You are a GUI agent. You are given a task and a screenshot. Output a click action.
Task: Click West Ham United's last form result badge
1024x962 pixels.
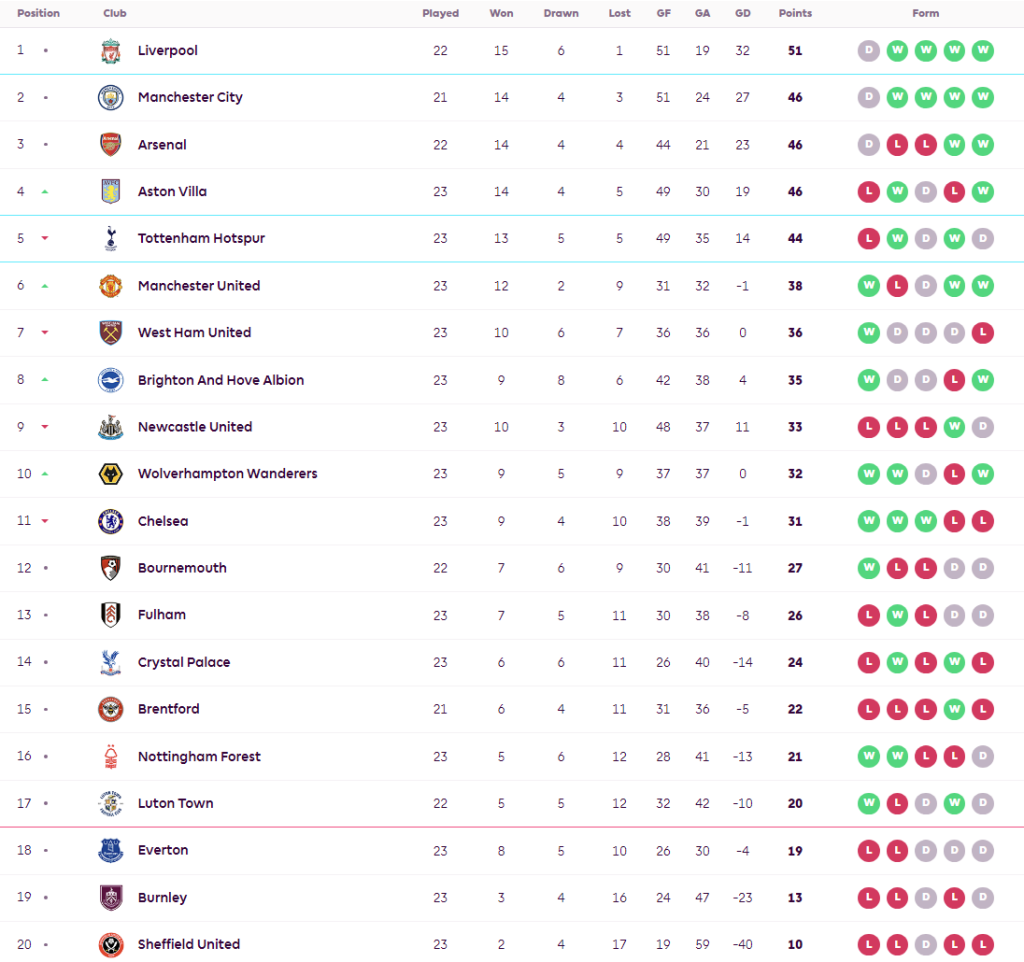click(983, 333)
